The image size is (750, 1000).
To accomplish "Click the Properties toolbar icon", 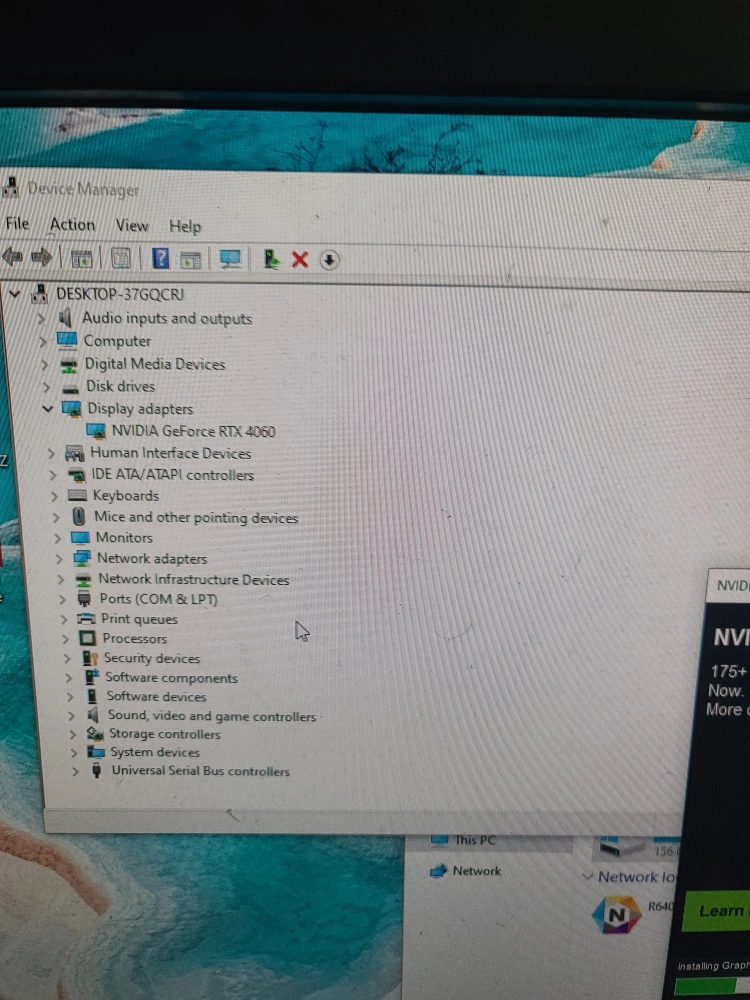I will coord(121,258).
